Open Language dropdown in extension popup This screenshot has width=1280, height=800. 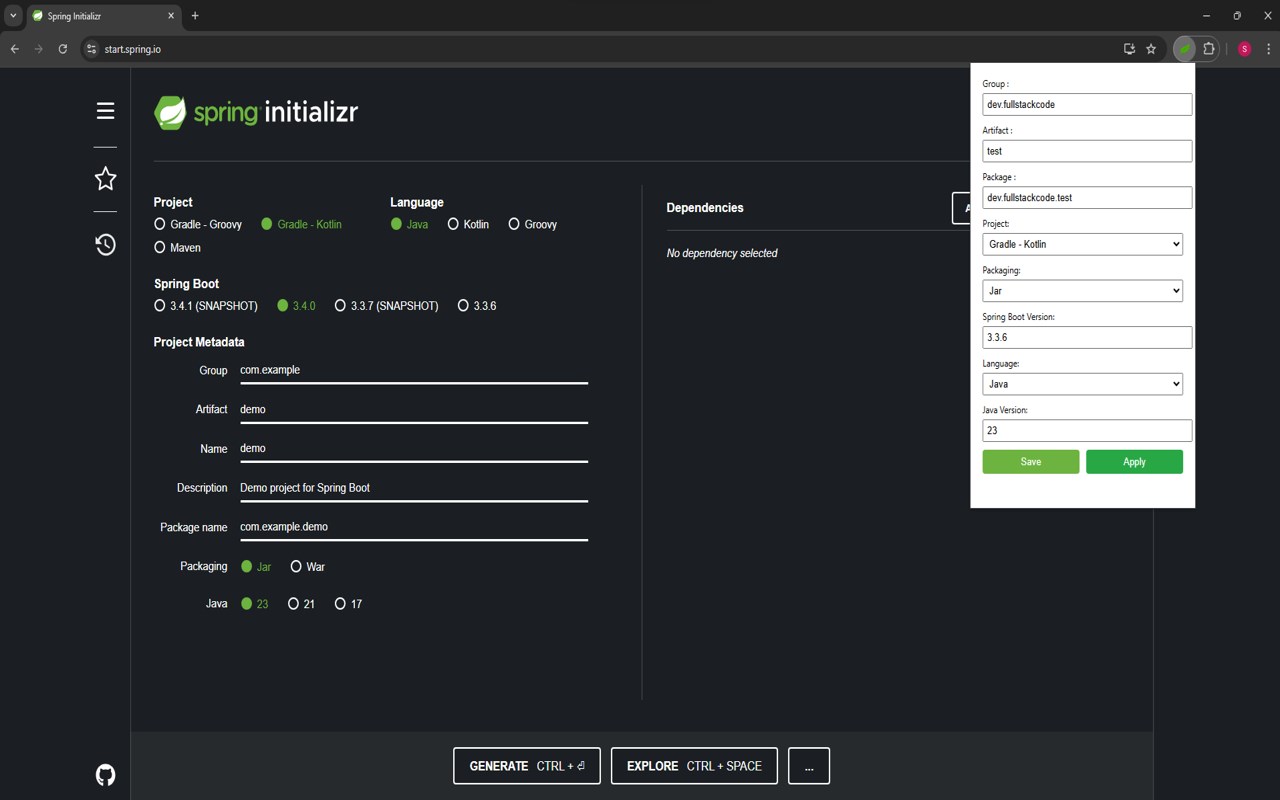[x=1083, y=384]
